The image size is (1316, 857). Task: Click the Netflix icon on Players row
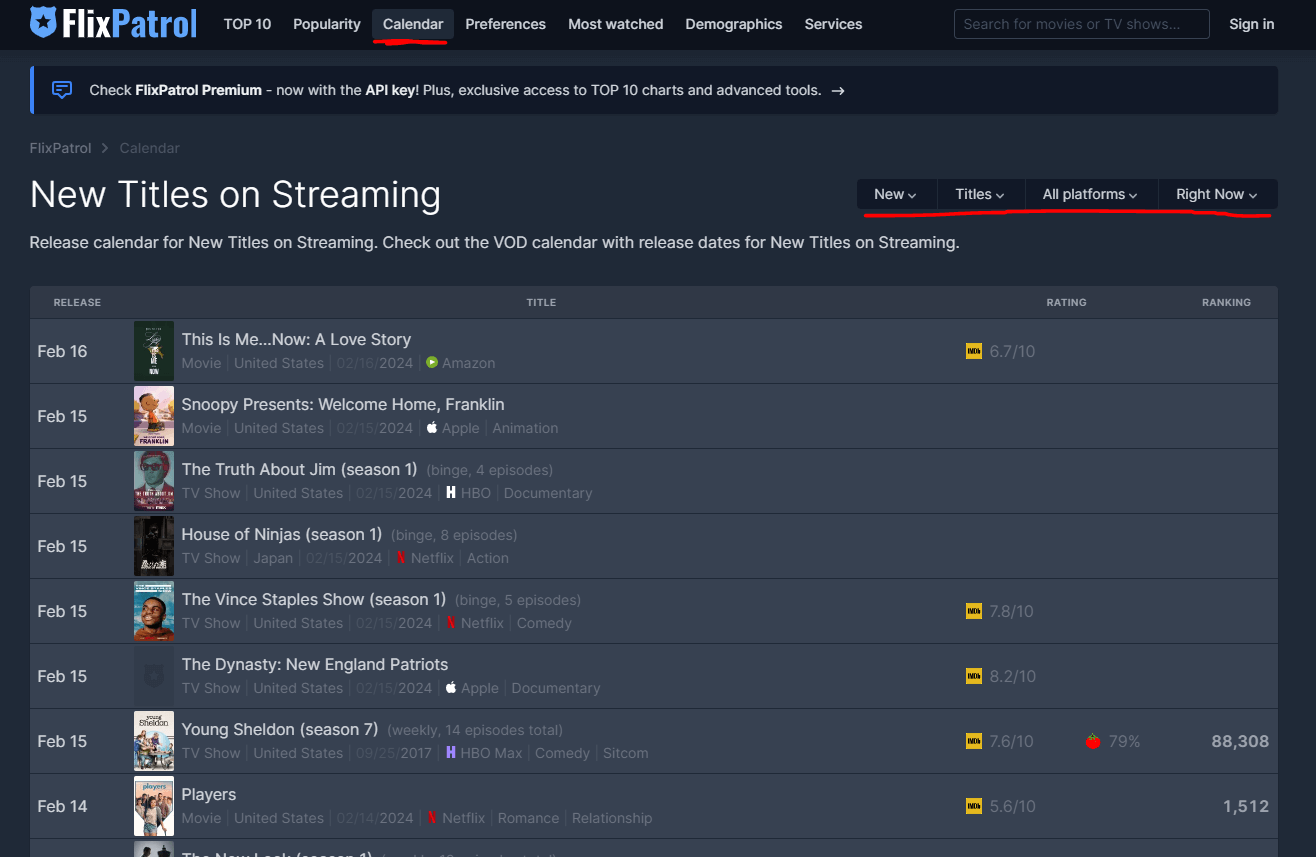point(432,818)
